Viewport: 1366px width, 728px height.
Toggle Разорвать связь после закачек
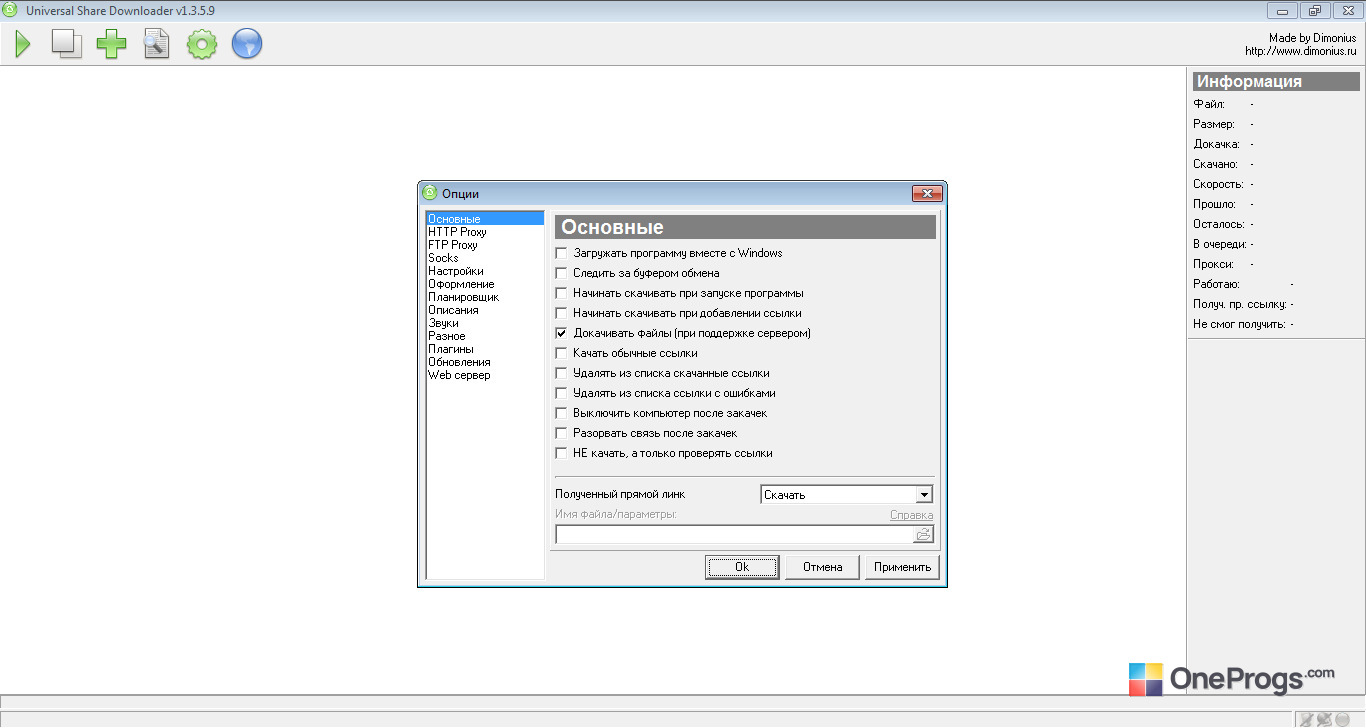[x=561, y=433]
